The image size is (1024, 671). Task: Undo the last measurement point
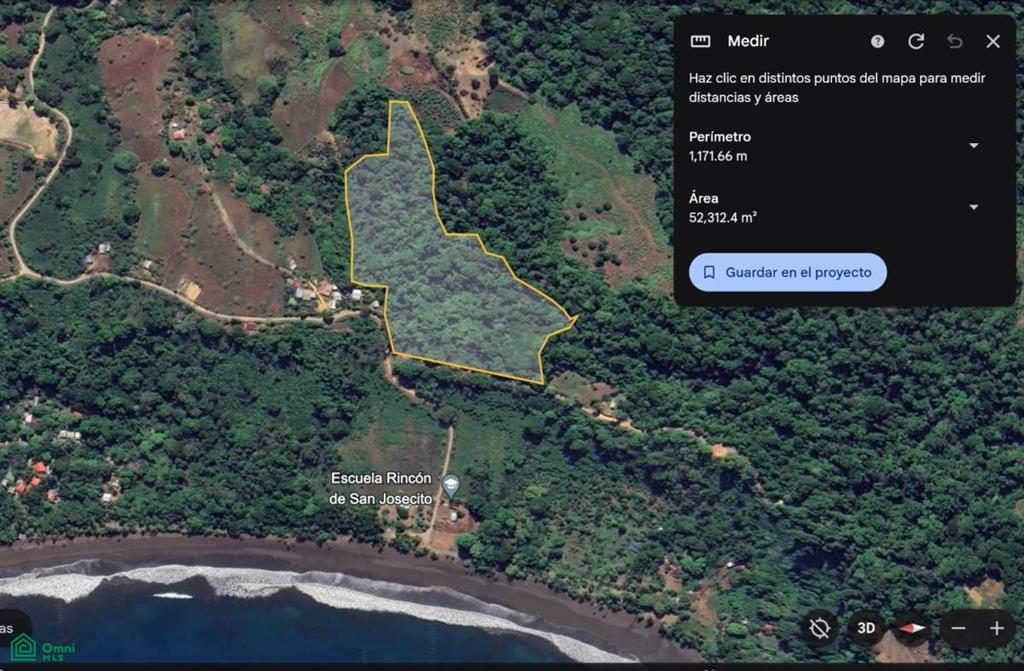[x=954, y=41]
